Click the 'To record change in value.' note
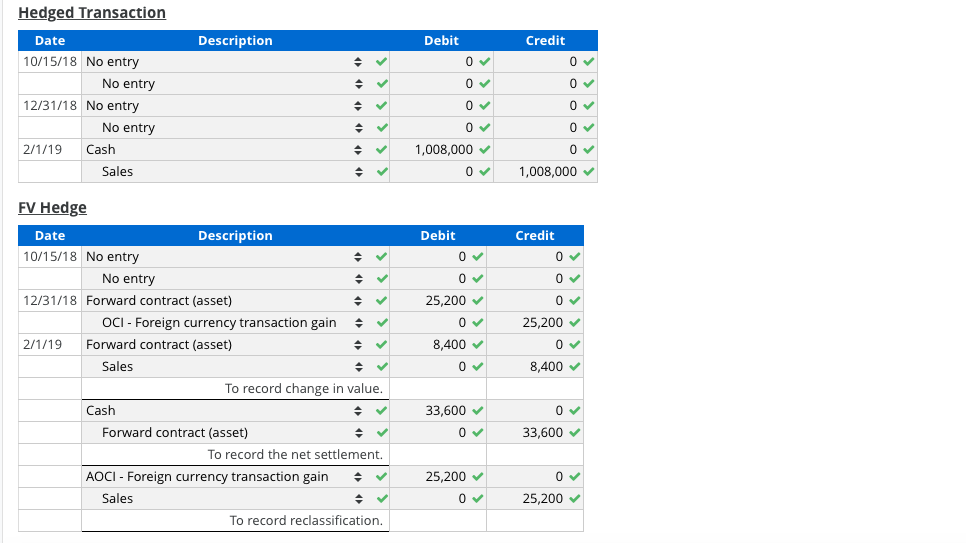966x543 pixels. pyautogui.click(x=304, y=389)
